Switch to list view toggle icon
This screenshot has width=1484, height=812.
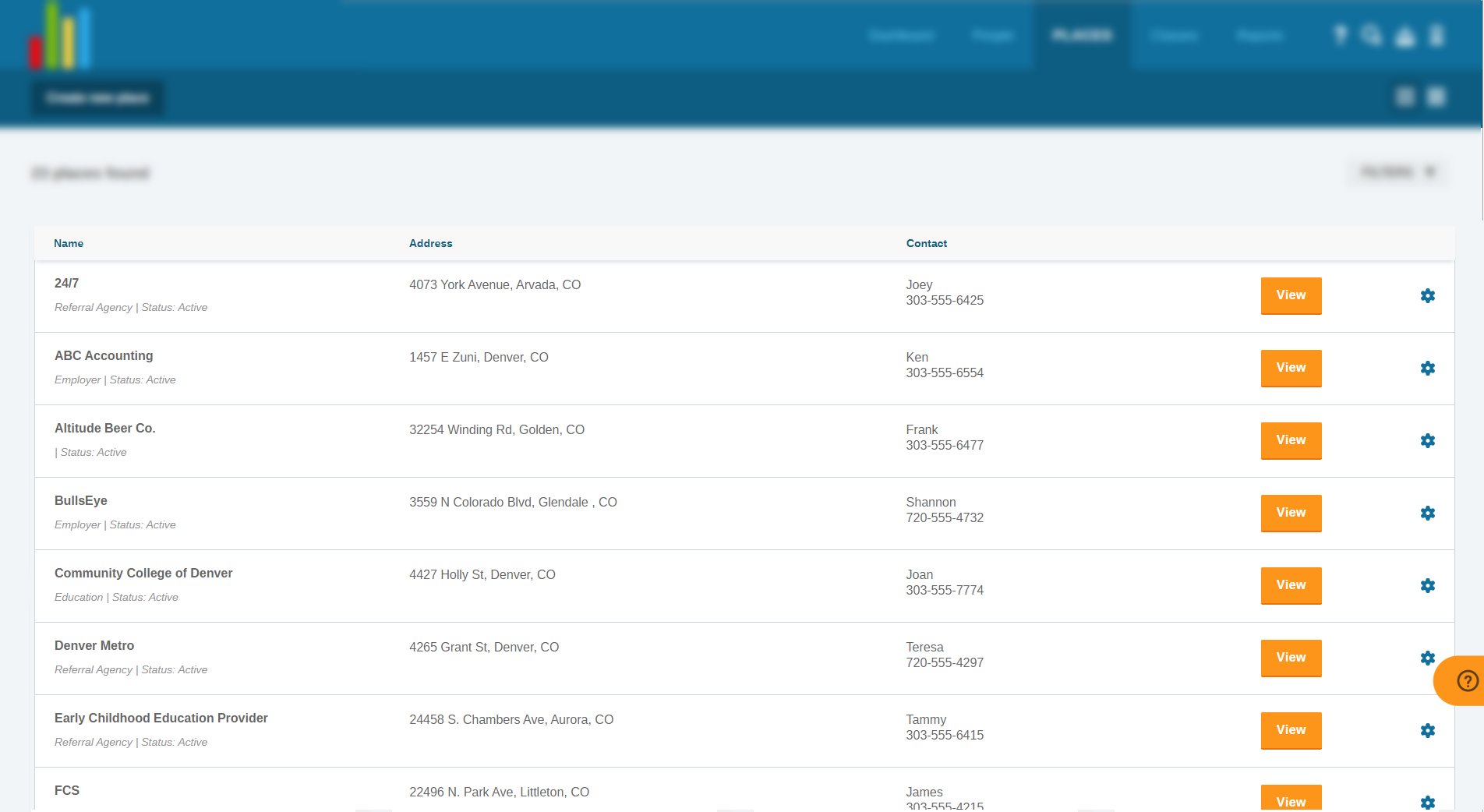(1436, 97)
